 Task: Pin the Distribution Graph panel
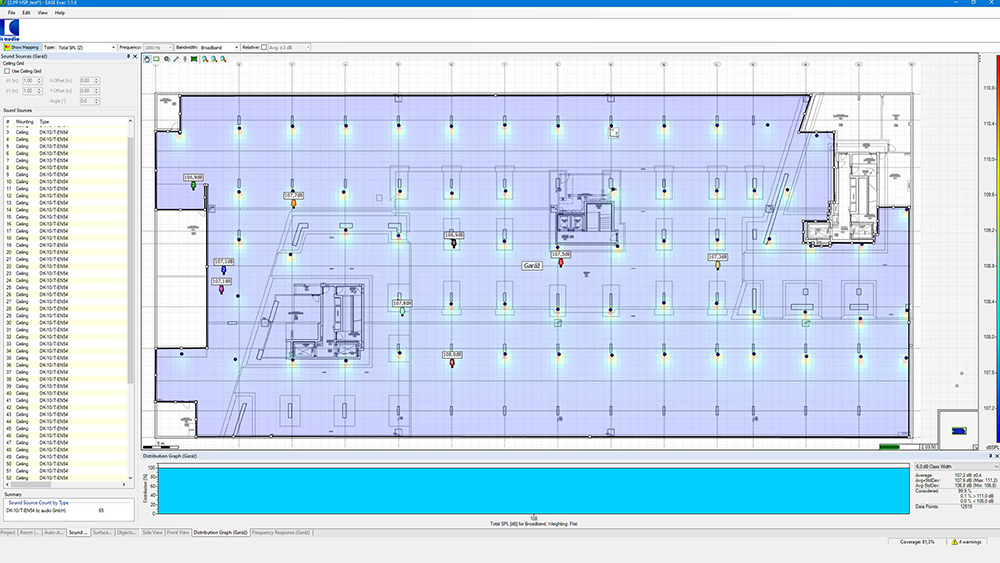990,456
